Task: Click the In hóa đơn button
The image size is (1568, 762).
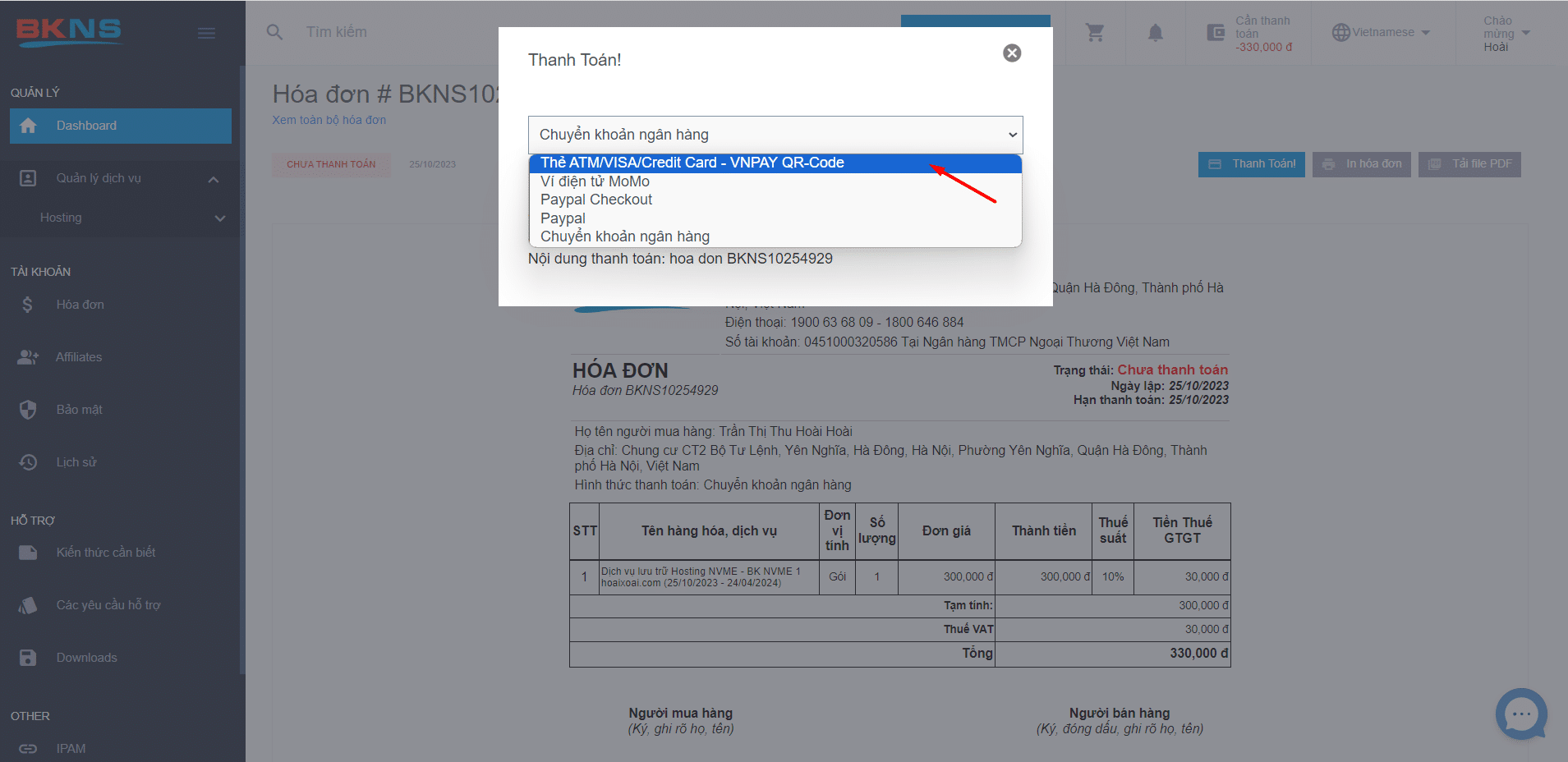Action: 1362,164
